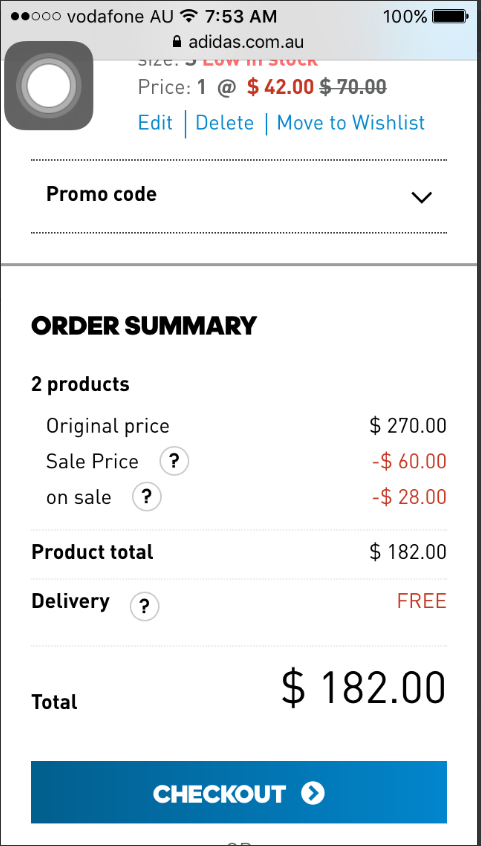The height and width of the screenshot is (846, 481).
Task: Tap the Wi-Fi status icon
Action: pyautogui.click(x=188, y=16)
